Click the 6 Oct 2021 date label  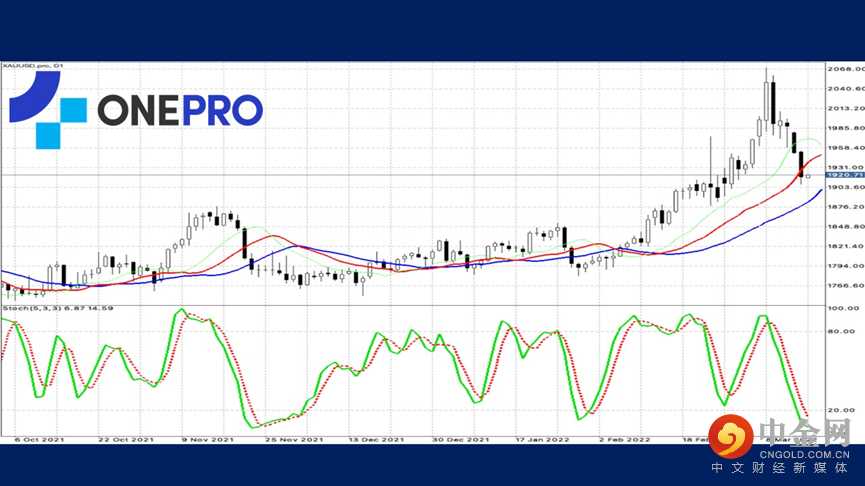click(x=39, y=440)
